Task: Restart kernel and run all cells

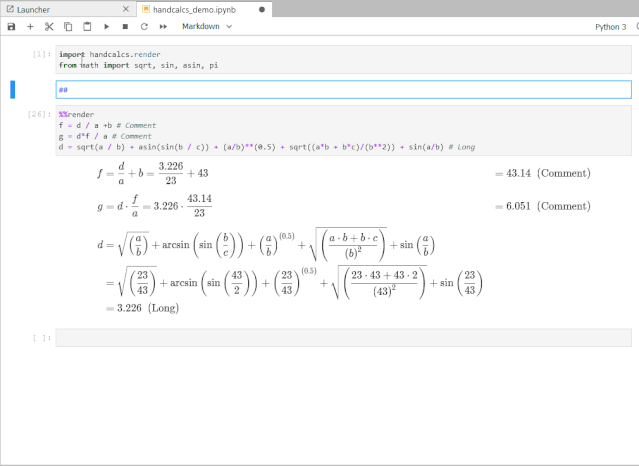Action: pos(162,27)
